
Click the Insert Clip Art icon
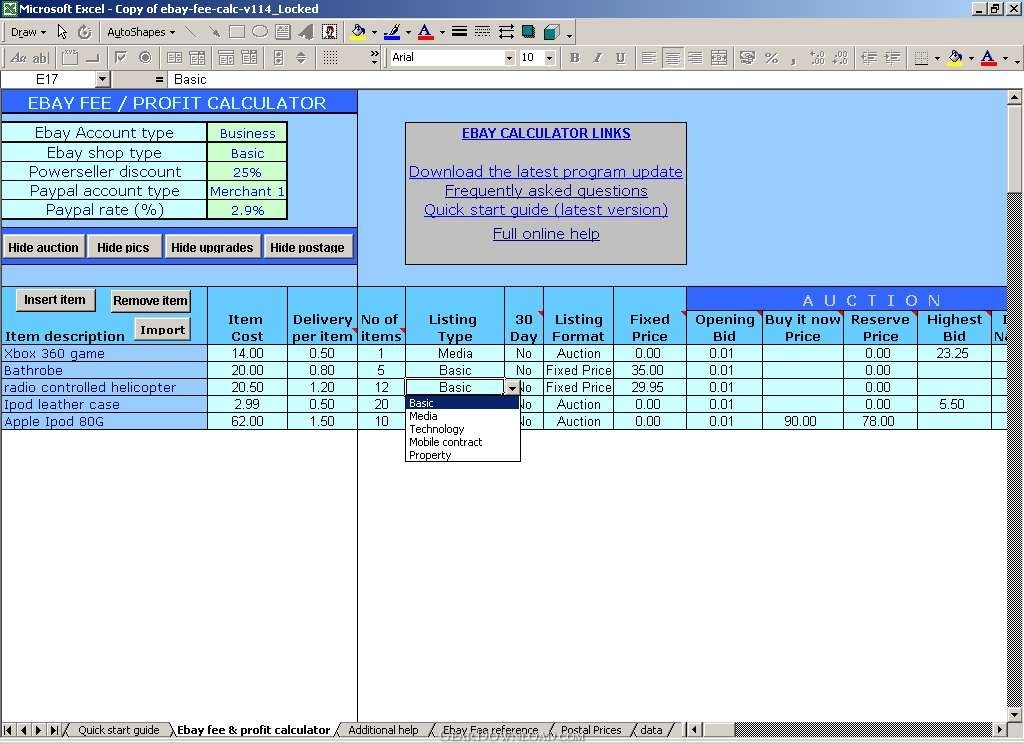329,32
